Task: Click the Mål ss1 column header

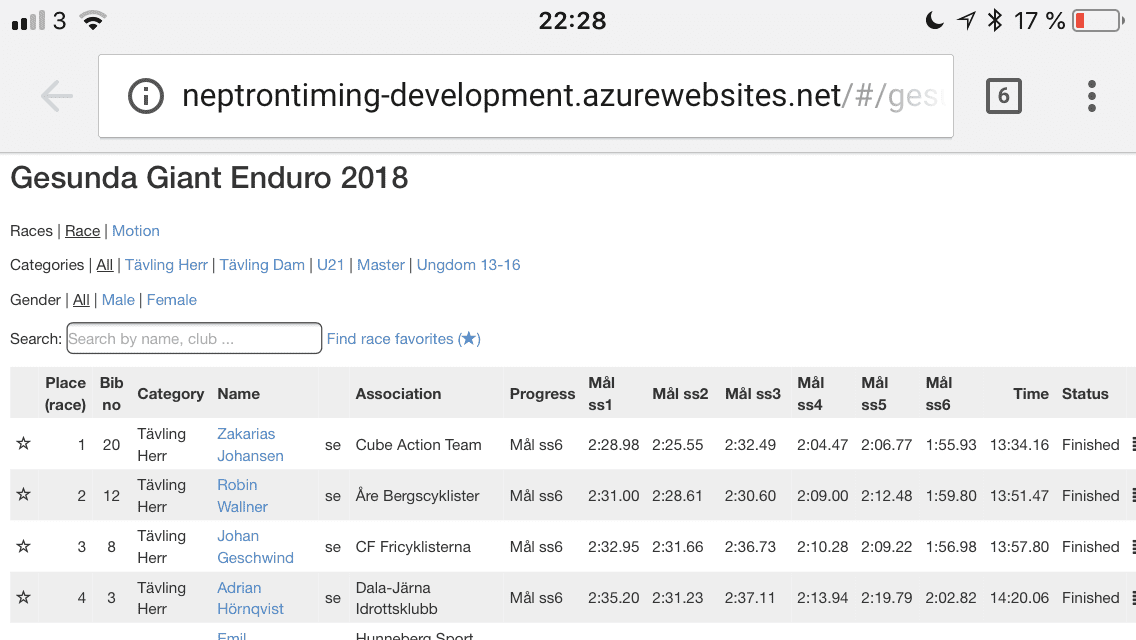Action: pos(601,394)
